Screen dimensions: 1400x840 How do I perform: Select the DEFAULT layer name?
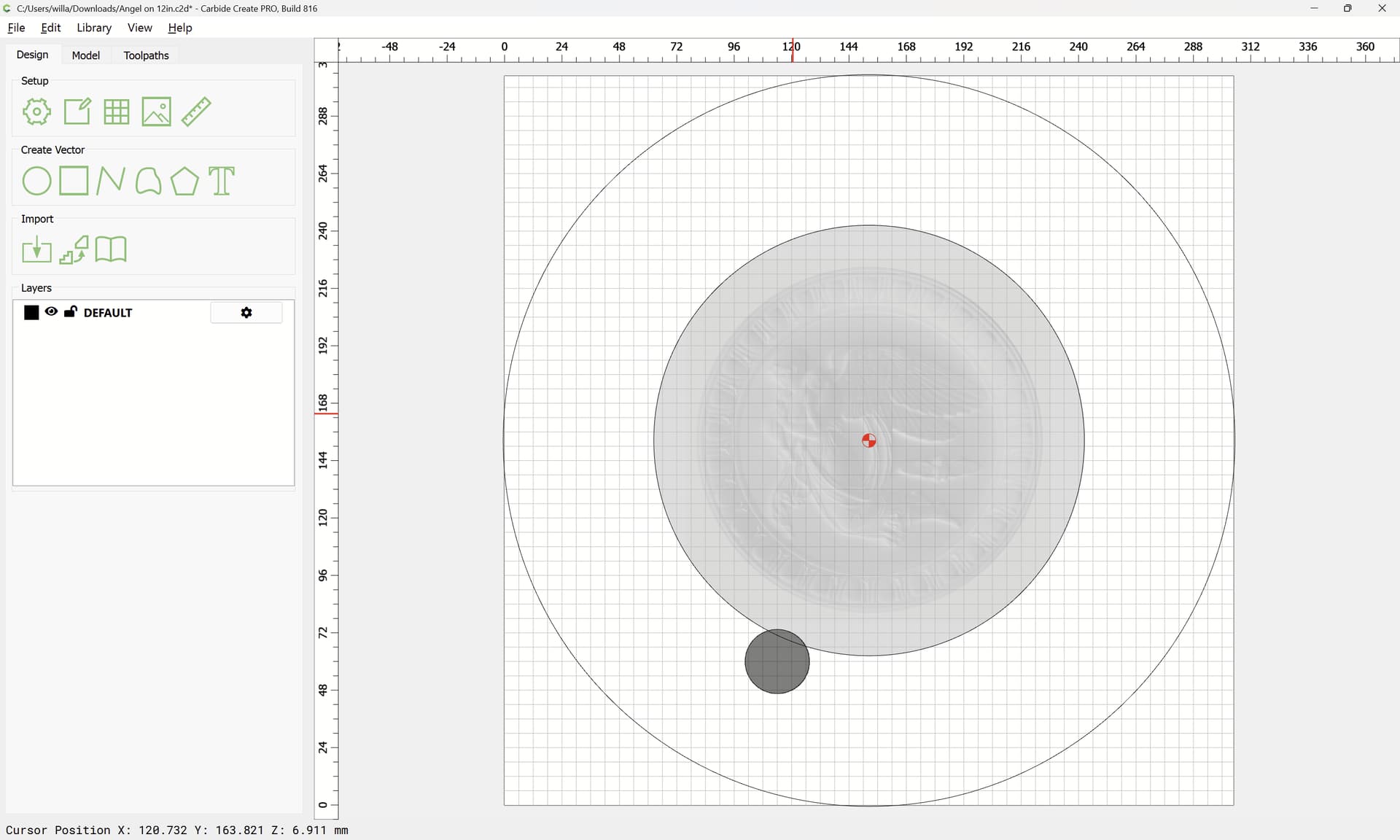tap(108, 313)
